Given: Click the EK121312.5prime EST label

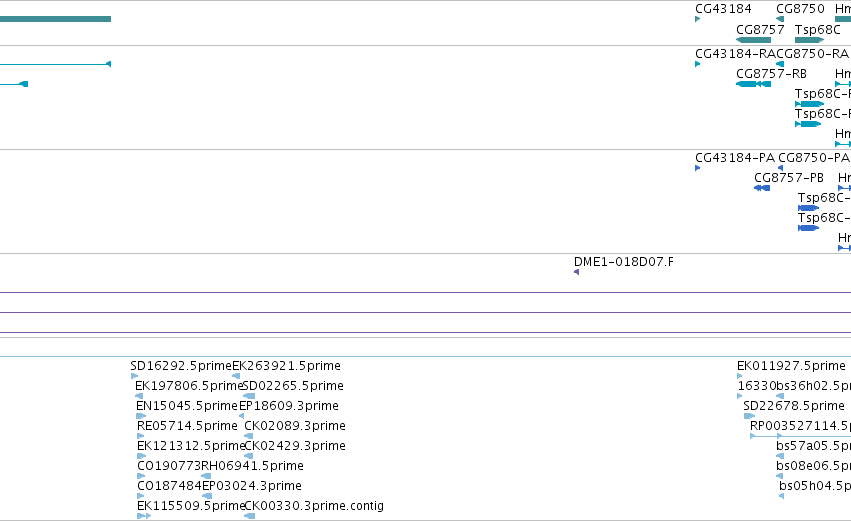Looking at the screenshot, I should coord(190,446).
